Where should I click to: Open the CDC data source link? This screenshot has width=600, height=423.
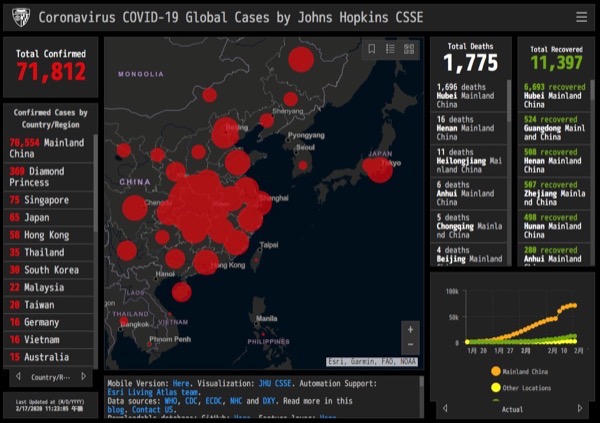[191, 401]
